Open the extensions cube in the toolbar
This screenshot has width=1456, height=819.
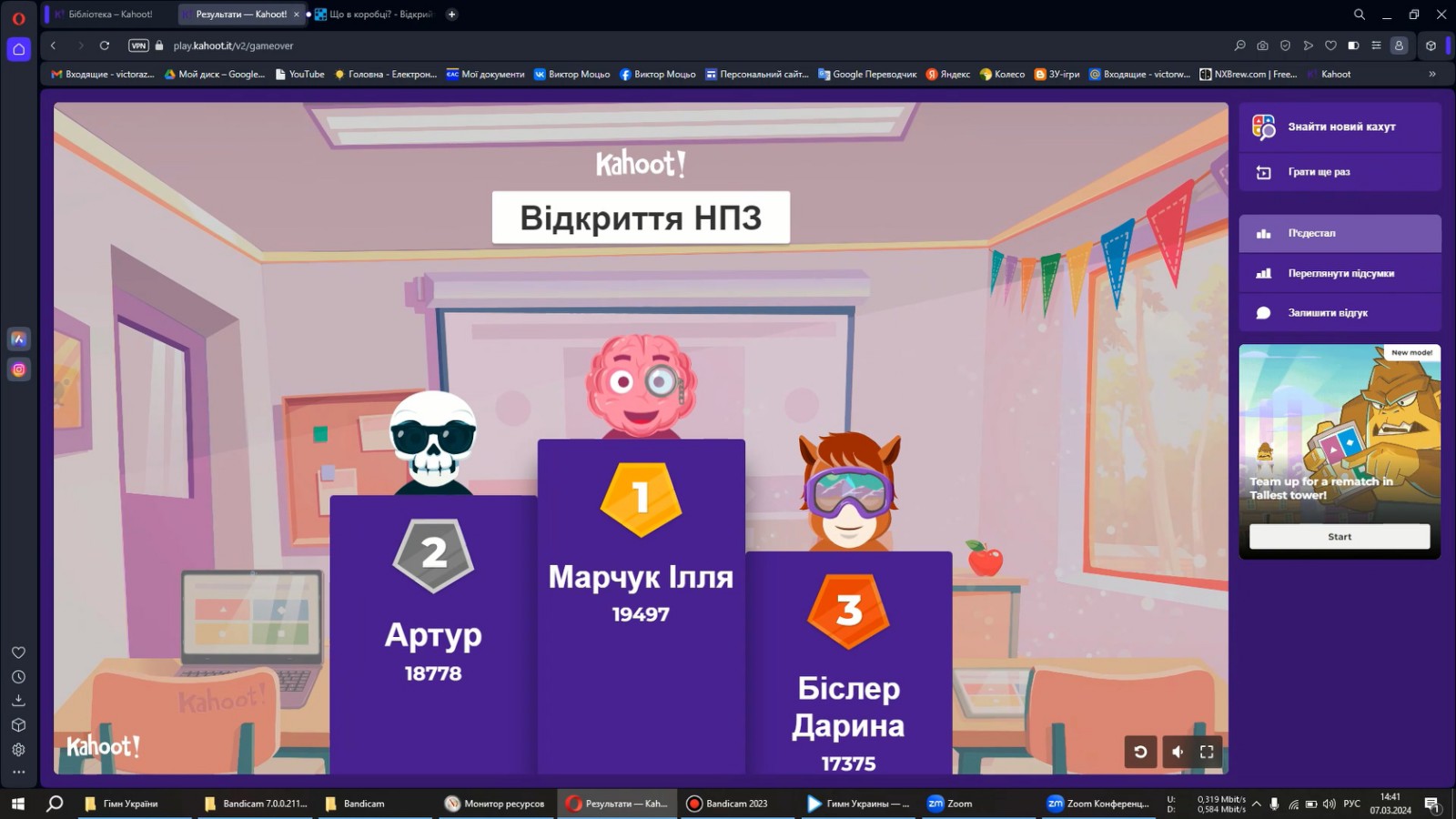tap(1431, 45)
